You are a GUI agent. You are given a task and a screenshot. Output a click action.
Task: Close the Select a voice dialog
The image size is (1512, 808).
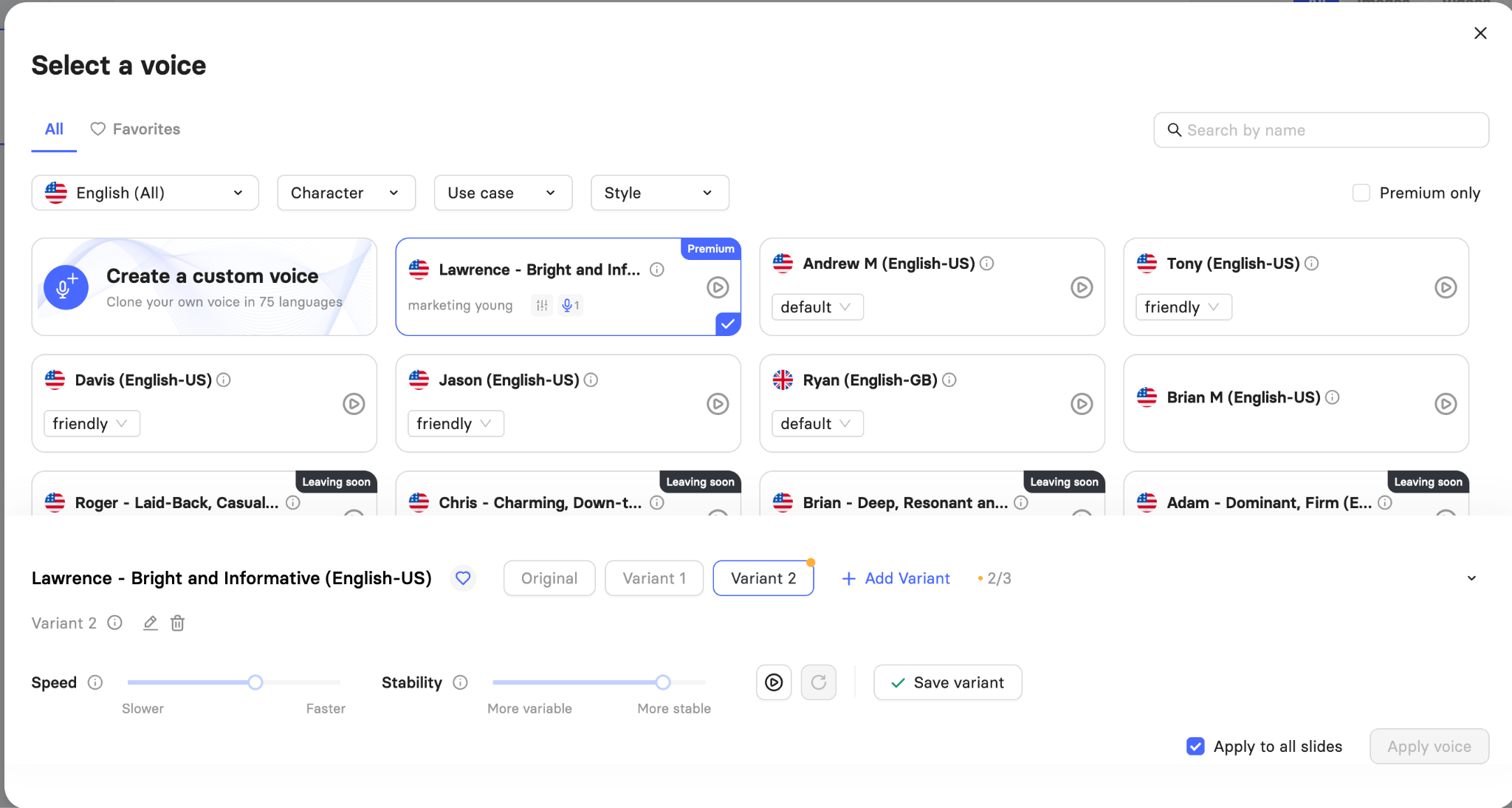[1480, 33]
